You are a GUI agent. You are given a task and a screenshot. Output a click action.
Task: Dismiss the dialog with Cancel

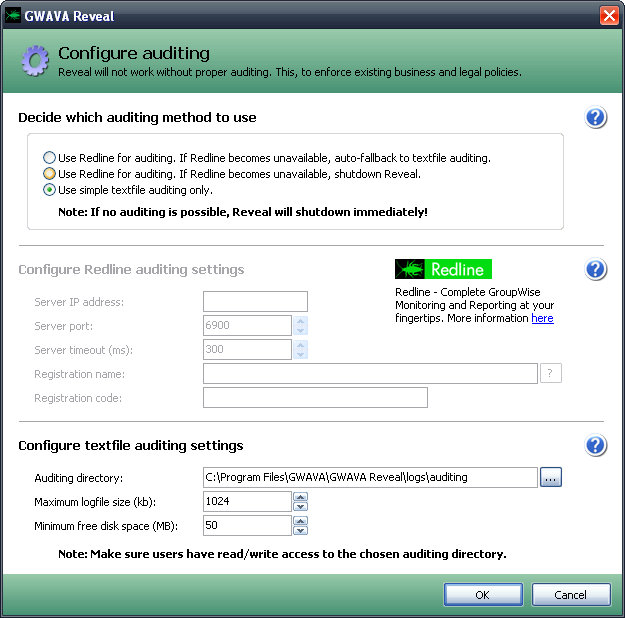click(571, 595)
